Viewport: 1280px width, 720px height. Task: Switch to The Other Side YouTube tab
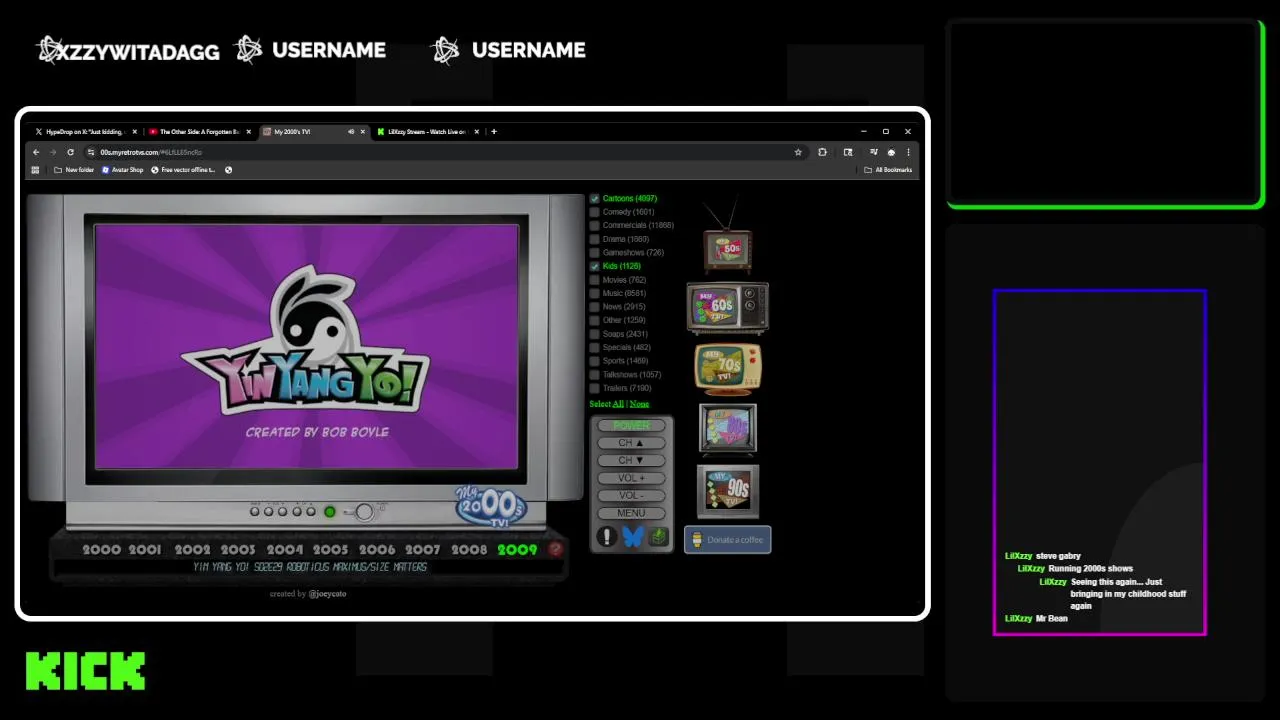[x=199, y=131]
